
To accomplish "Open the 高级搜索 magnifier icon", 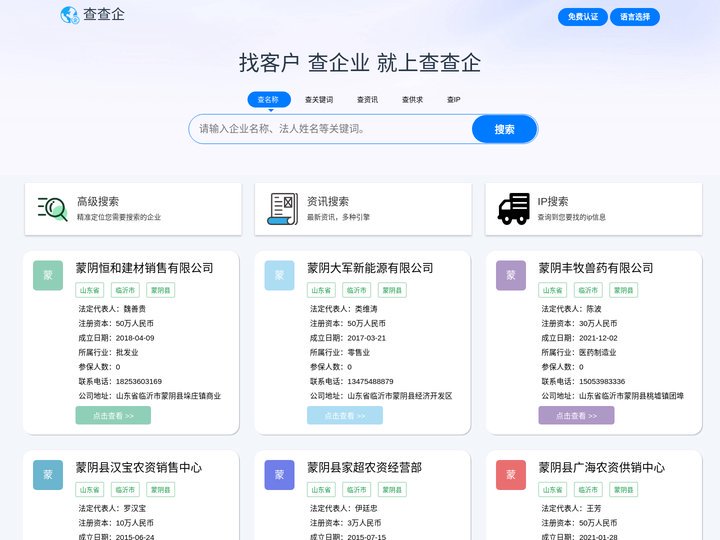I will (x=53, y=209).
